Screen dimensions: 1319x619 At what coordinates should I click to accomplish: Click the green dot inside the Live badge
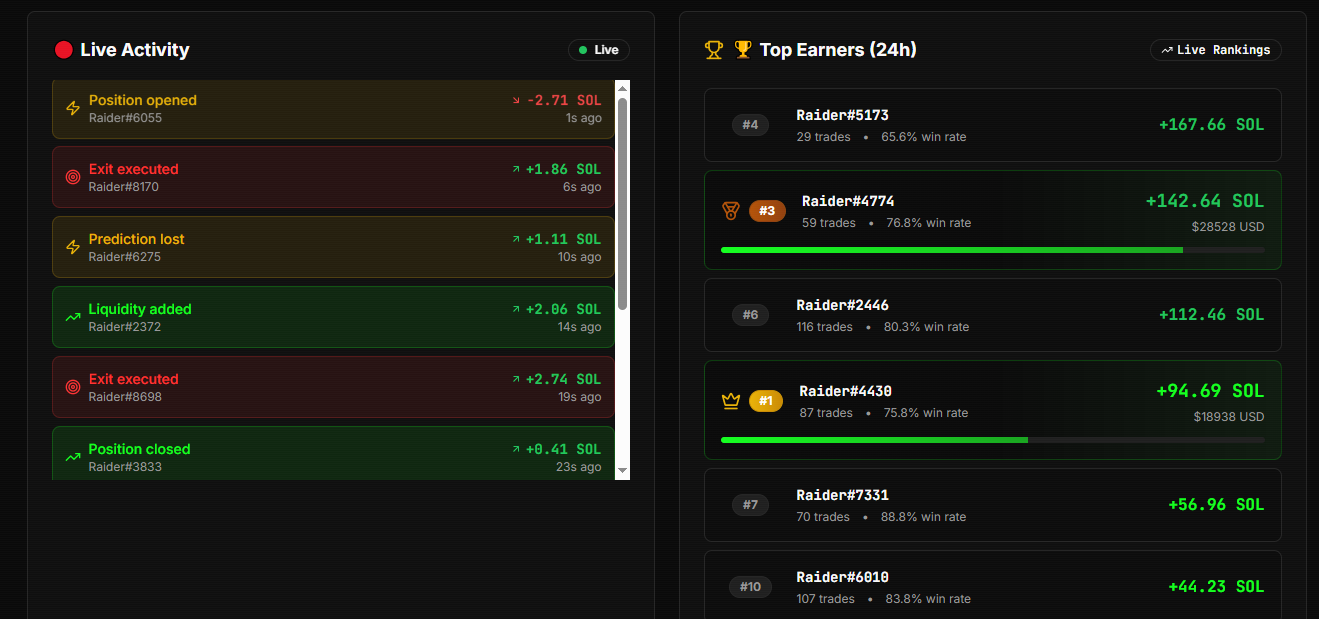click(x=582, y=49)
